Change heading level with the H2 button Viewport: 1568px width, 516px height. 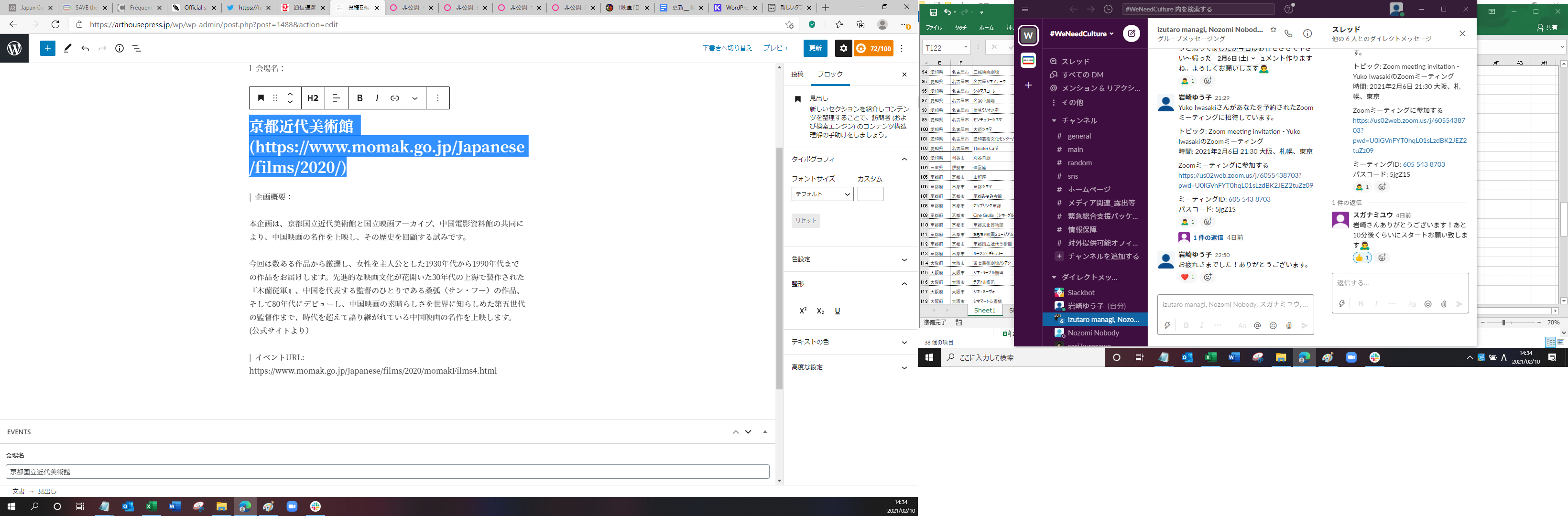(x=313, y=98)
